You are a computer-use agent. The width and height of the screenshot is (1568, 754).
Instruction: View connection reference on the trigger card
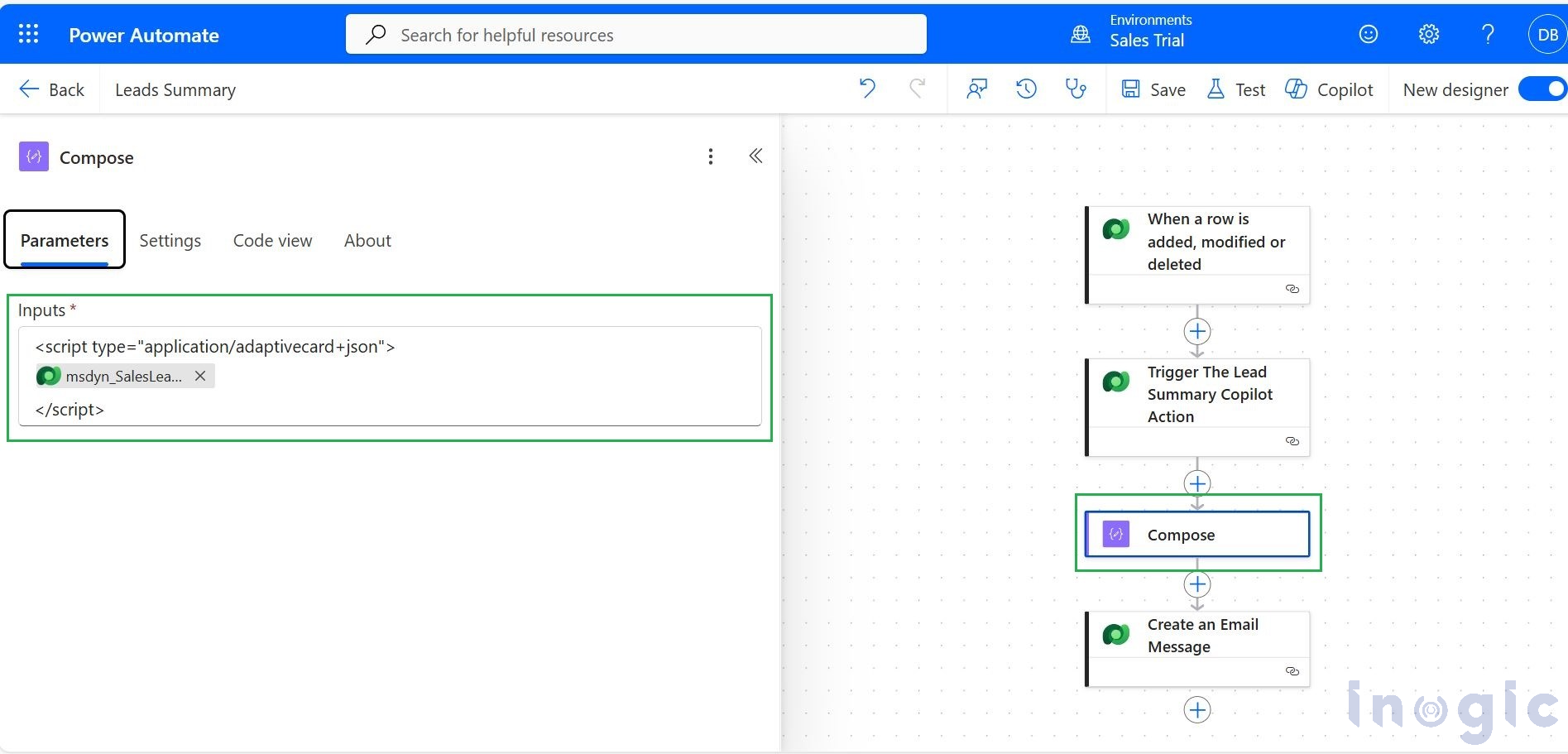(1292, 289)
